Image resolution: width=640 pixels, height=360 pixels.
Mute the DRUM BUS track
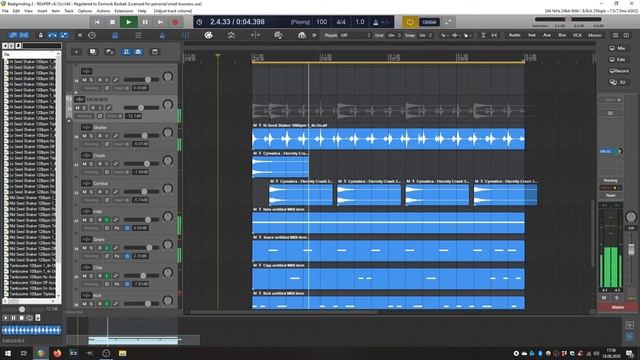(x=78, y=108)
